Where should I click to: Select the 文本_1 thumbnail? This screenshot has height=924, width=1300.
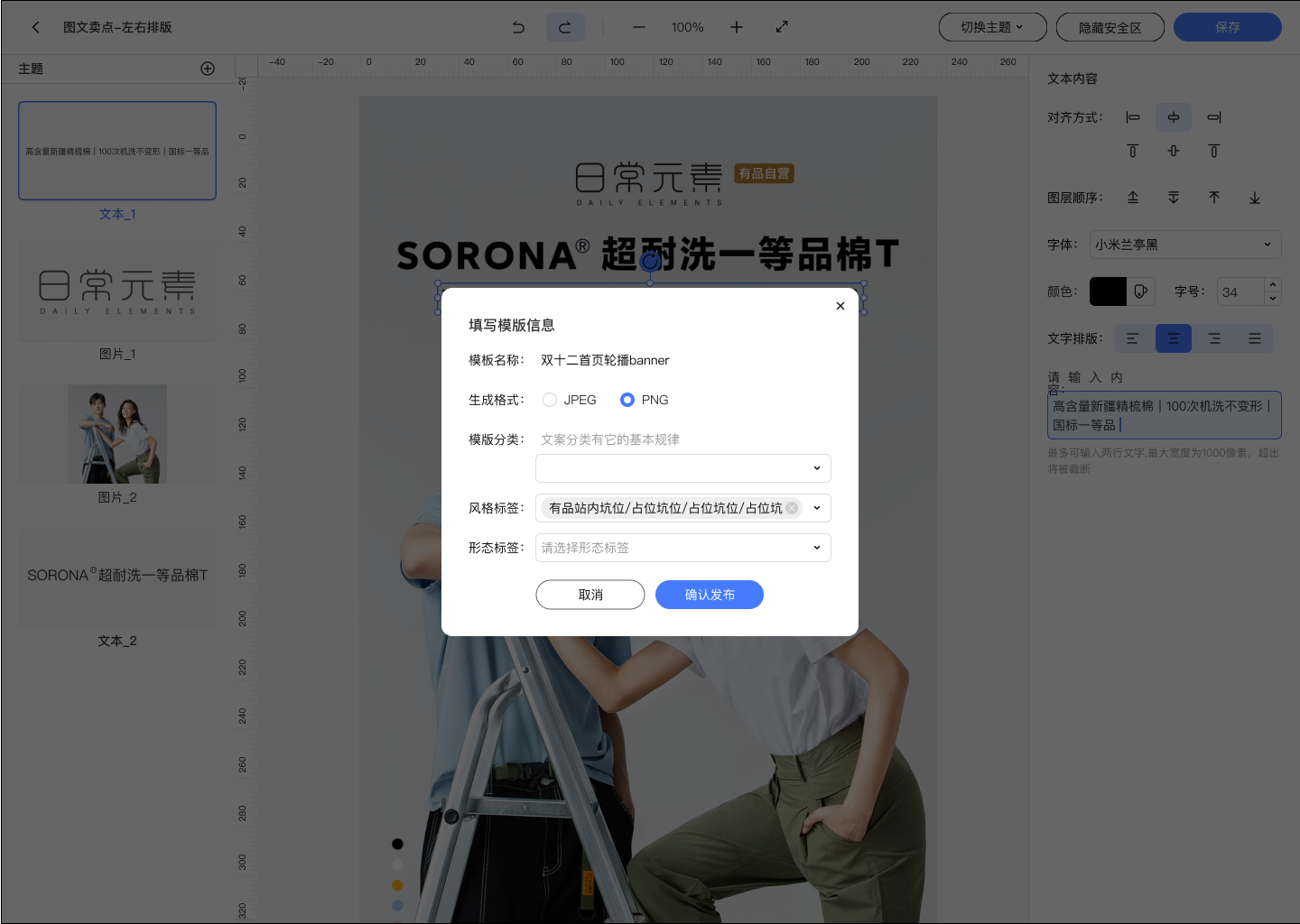pyautogui.click(x=117, y=151)
